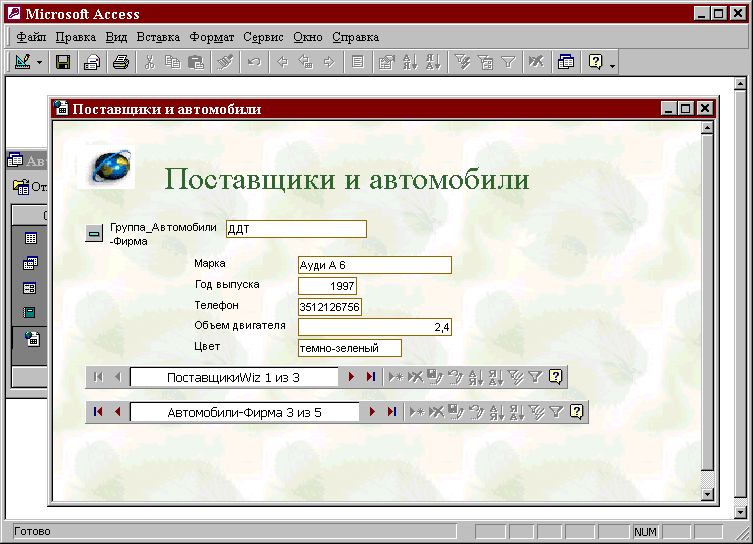This screenshot has height=544, width=753.
Task: Click the form window vertical scrollbar down arrow
Action: coord(707,494)
